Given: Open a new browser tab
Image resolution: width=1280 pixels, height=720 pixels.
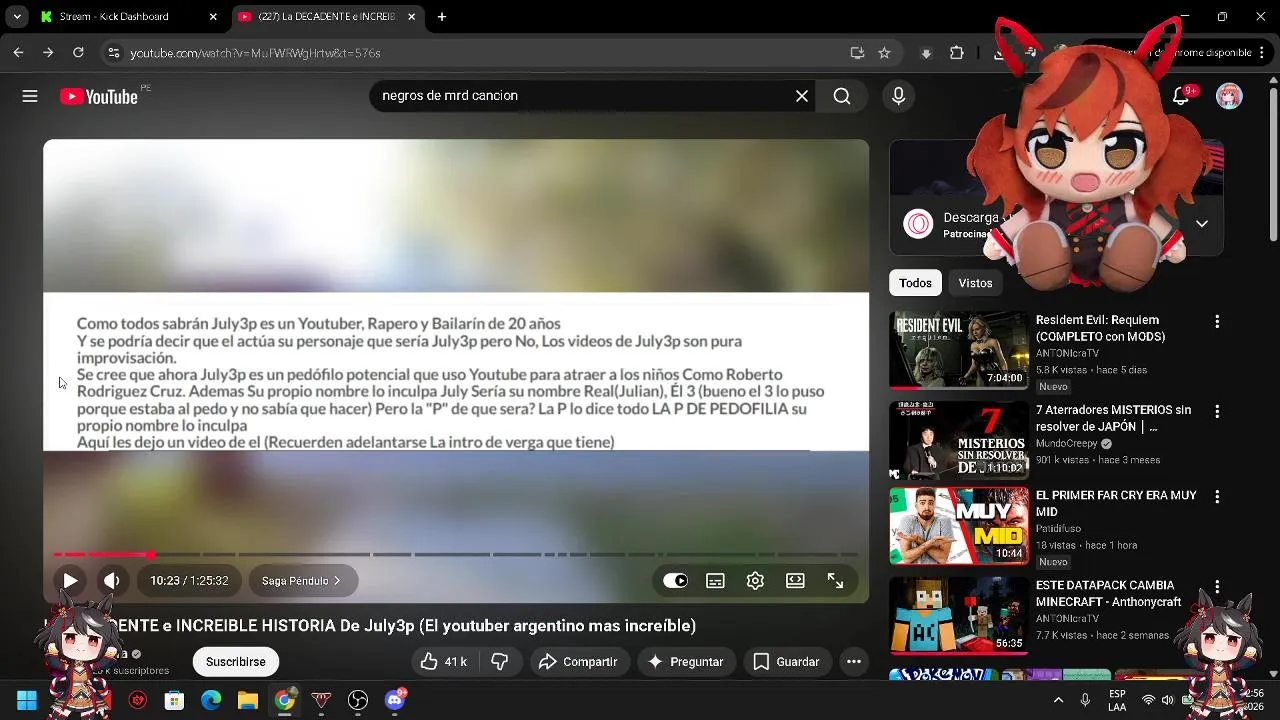Looking at the screenshot, I should click(442, 17).
